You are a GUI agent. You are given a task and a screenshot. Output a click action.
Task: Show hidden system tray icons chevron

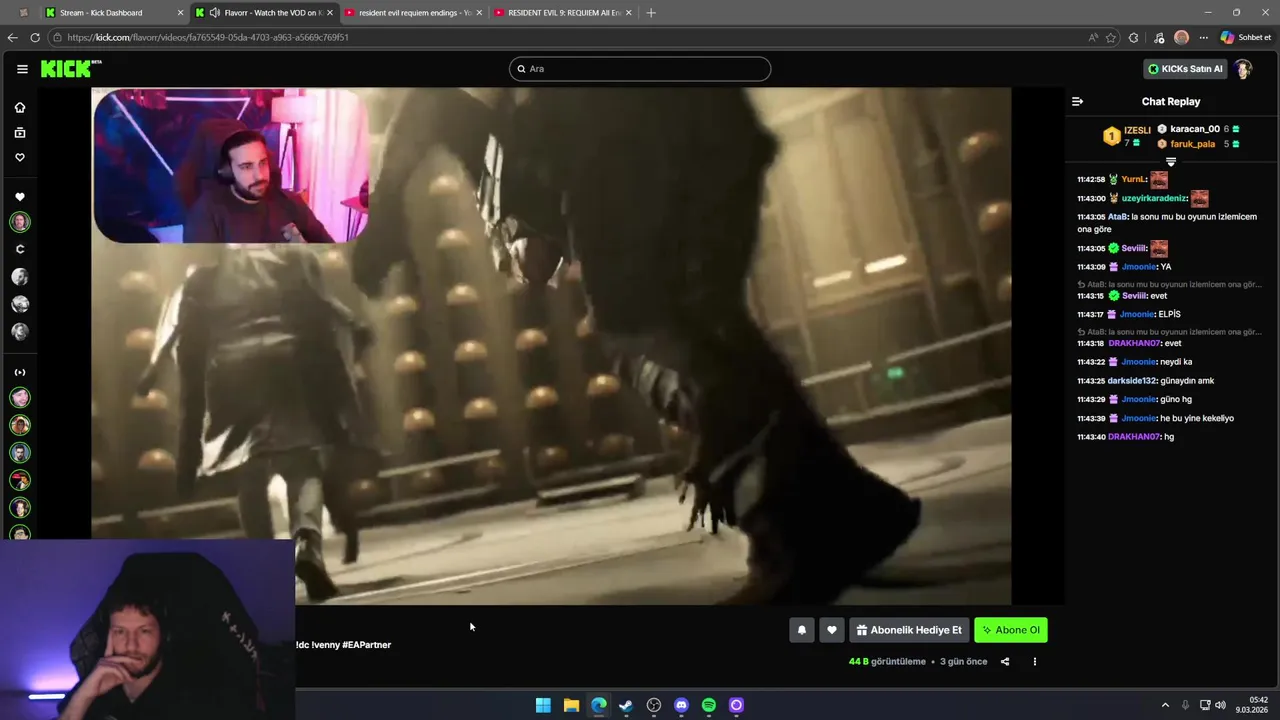coord(1164,705)
